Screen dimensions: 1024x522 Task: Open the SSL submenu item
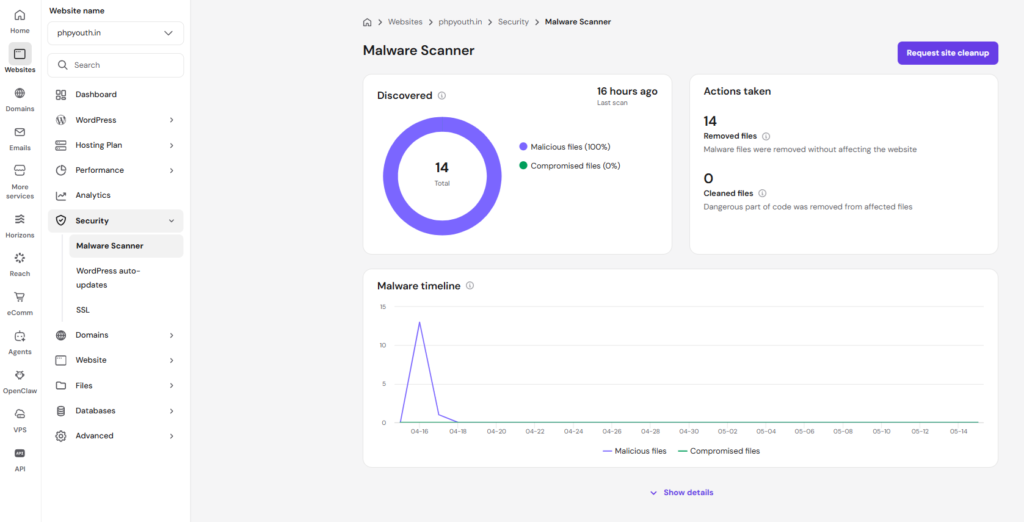coord(126,310)
